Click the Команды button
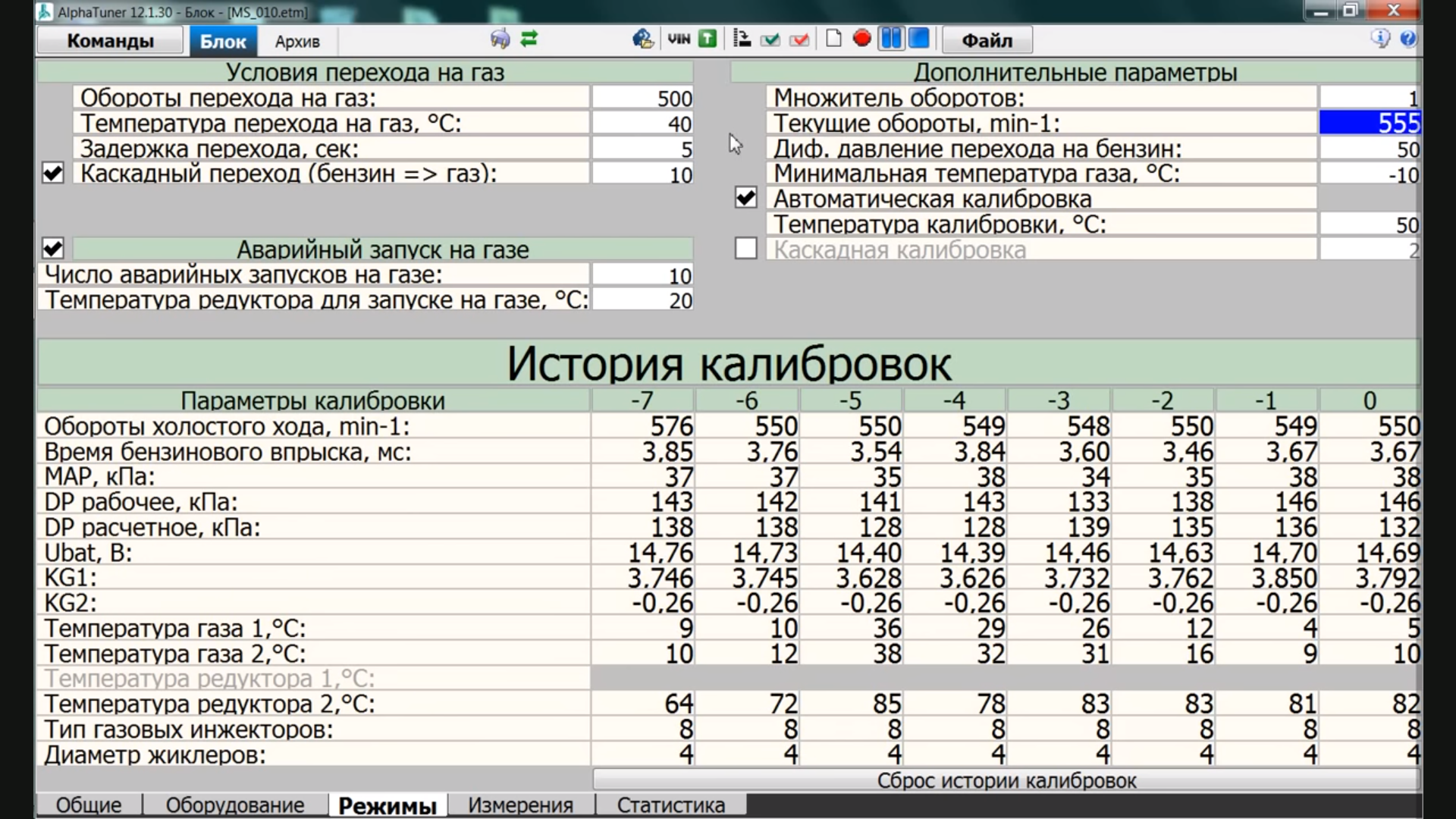The width and height of the screenshot is (1456, 819). tap(110, 41)
